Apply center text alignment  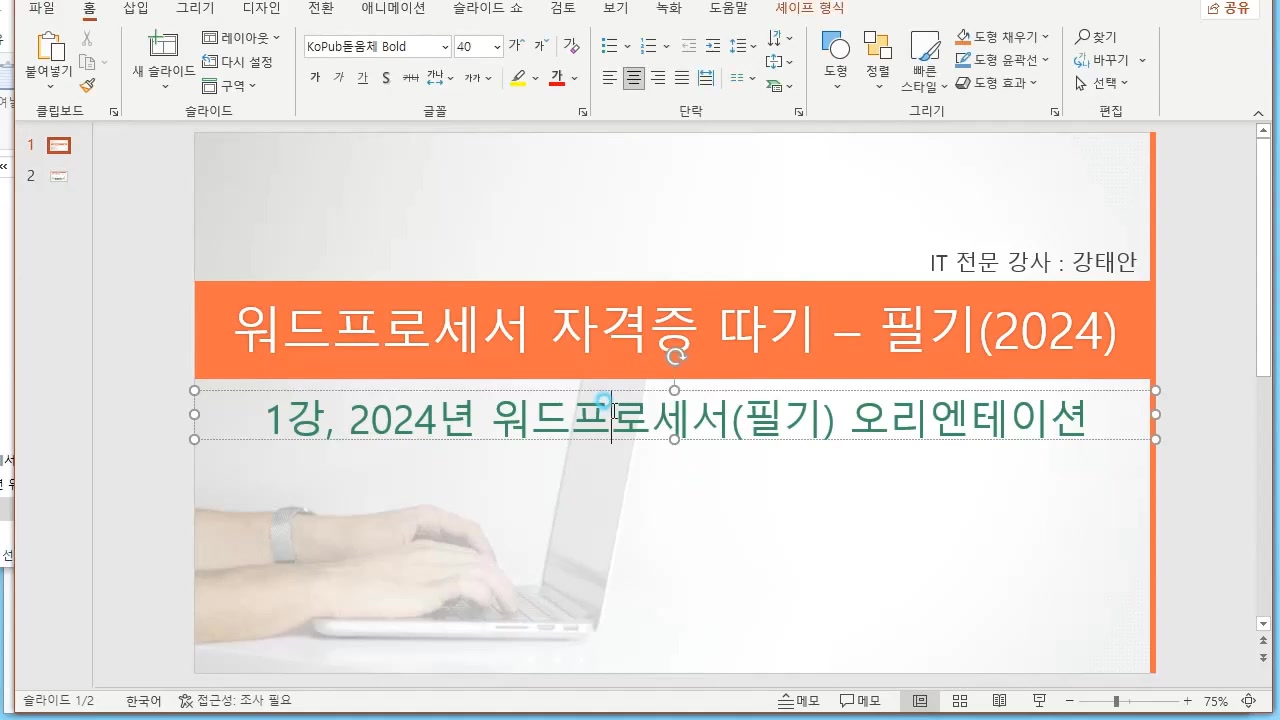pos(633,78)
